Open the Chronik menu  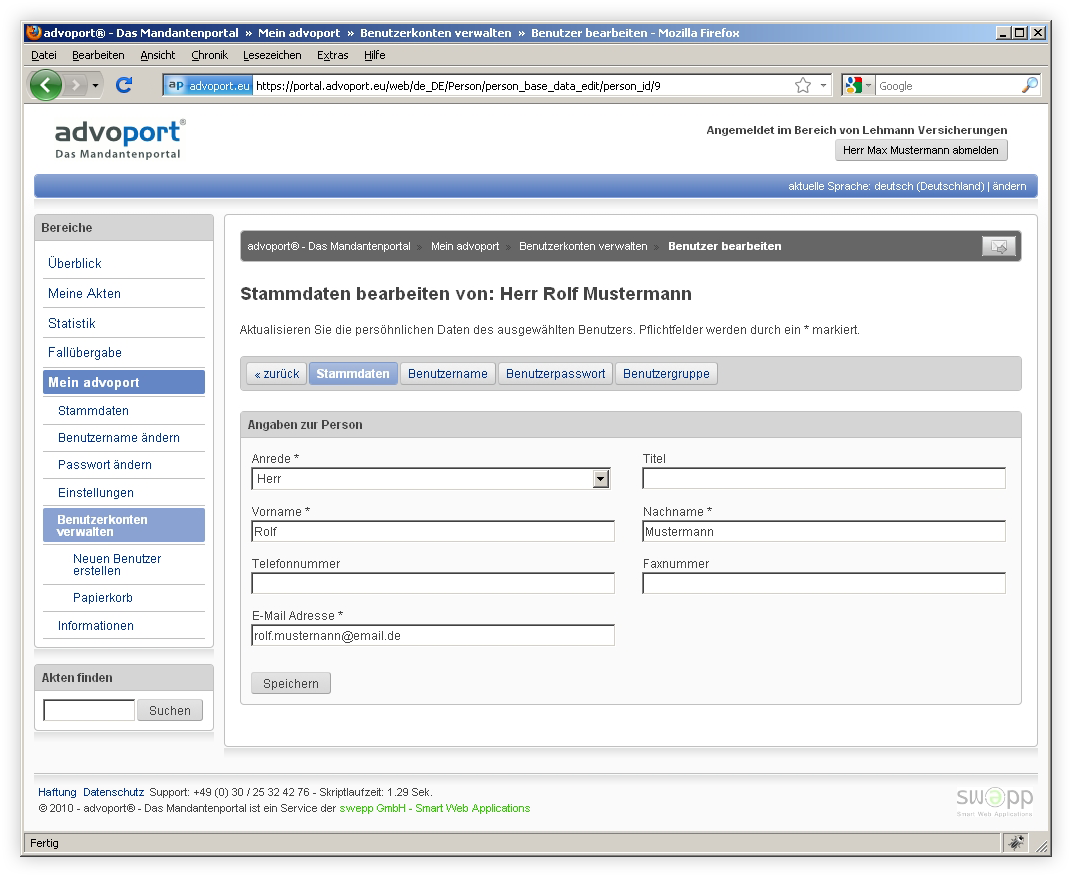209,55
